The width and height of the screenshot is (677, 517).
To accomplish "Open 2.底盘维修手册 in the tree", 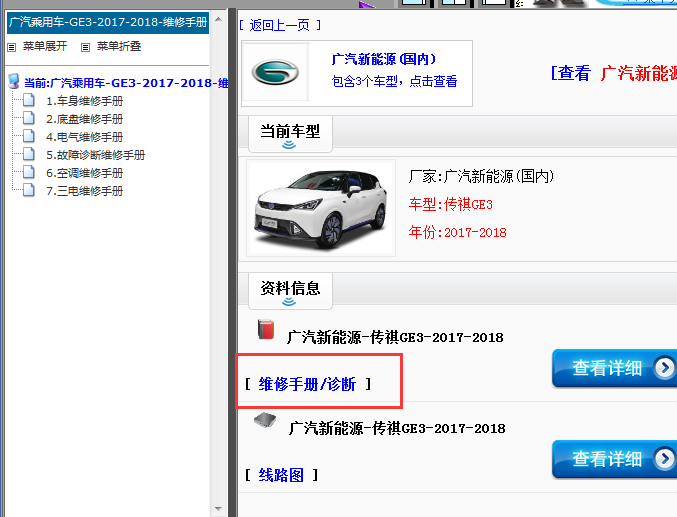I will [85, 119].
